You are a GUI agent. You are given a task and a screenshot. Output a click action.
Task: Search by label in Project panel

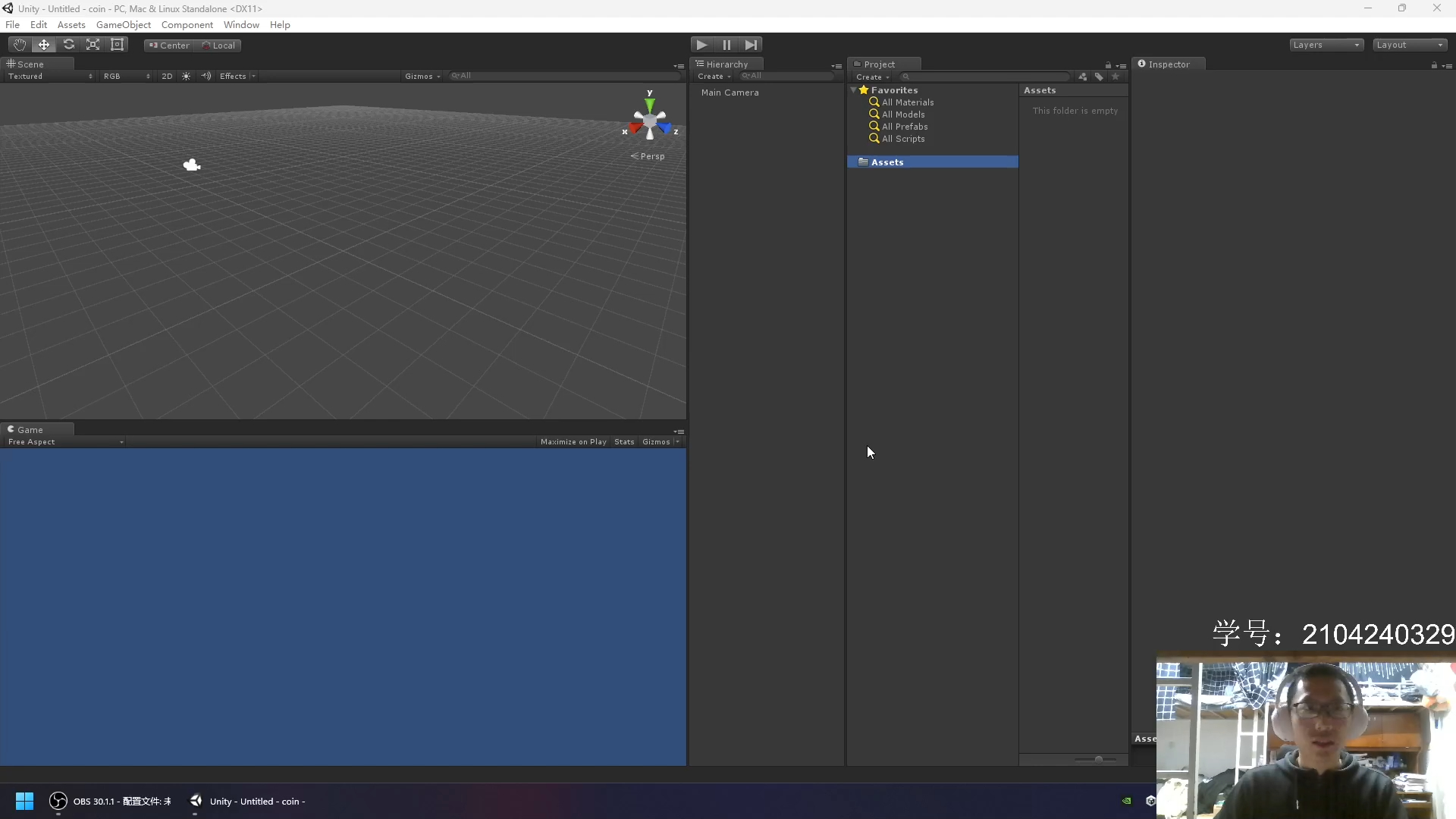(1099, 77)
